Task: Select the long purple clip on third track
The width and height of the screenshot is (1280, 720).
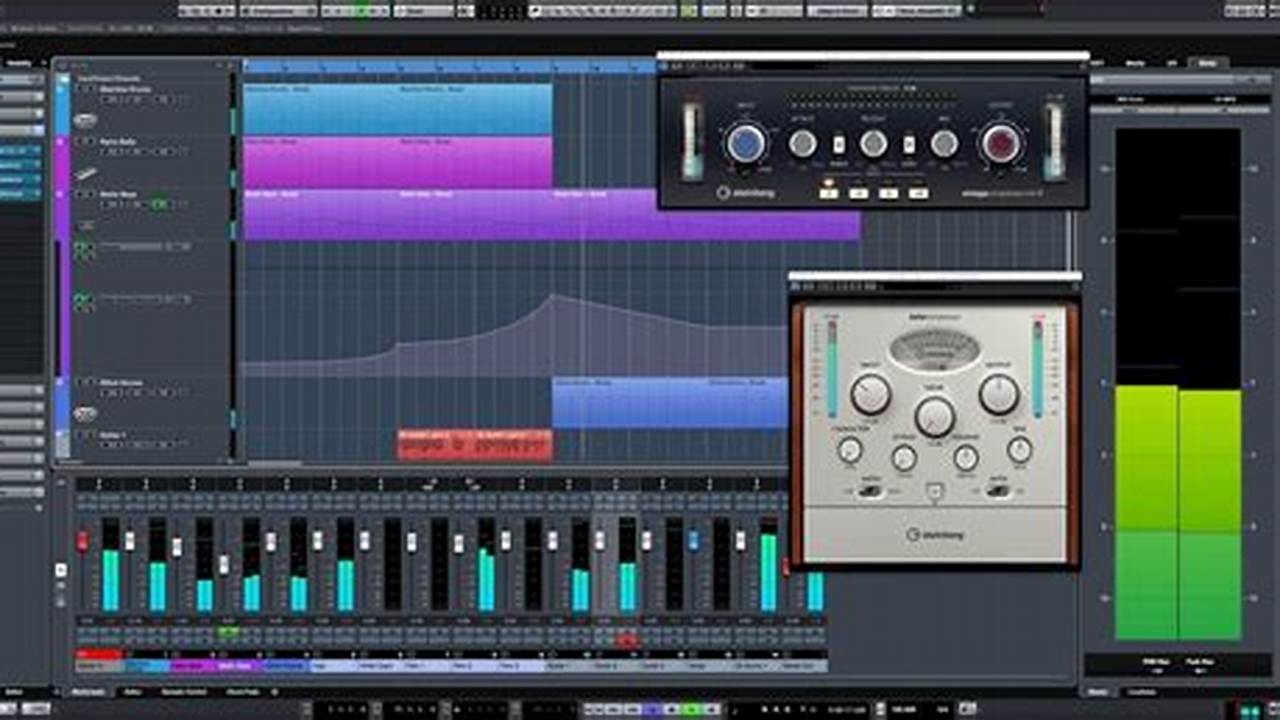Action: pos(552,215)
